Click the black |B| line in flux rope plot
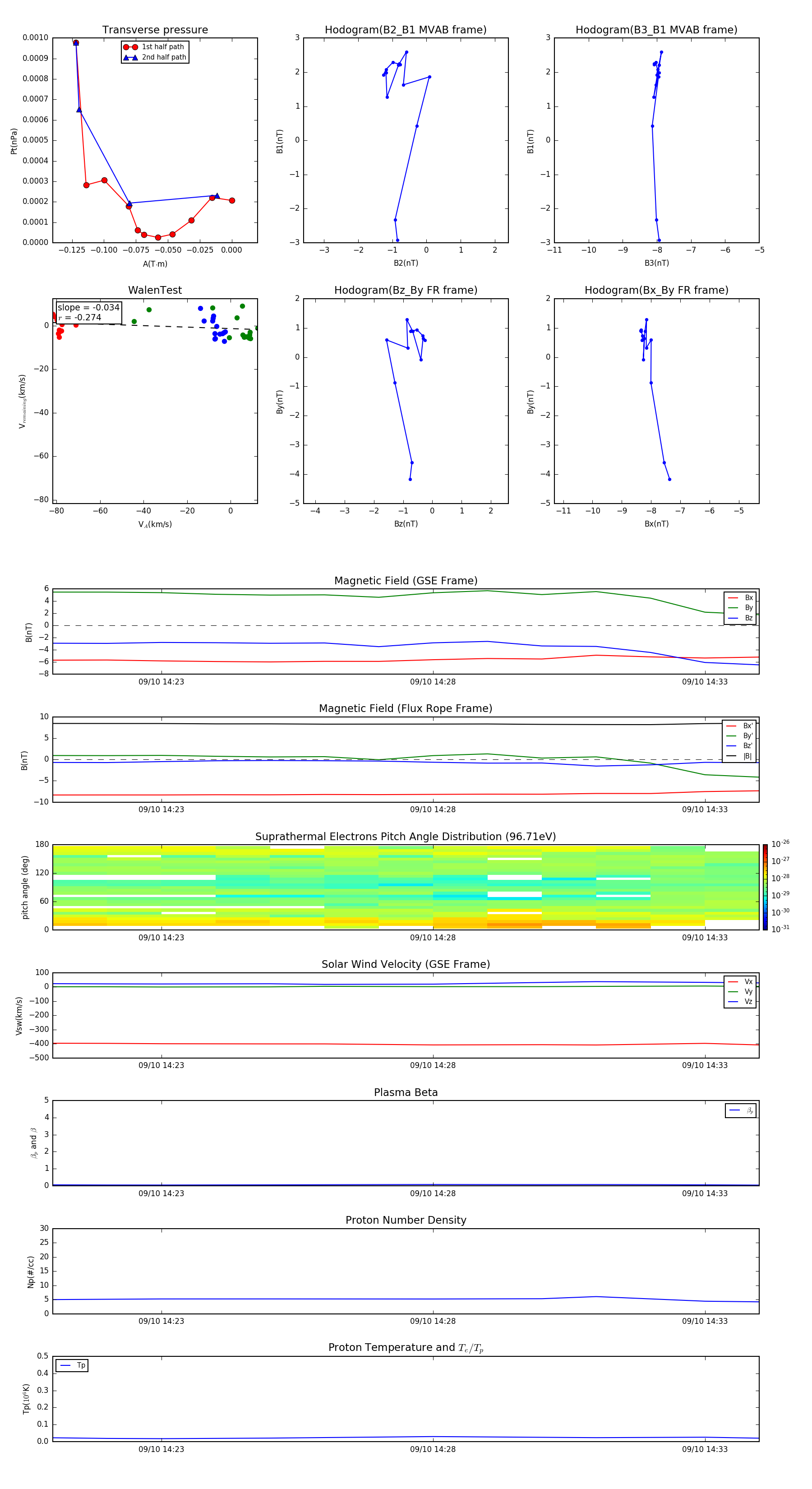 click(406, 724)
